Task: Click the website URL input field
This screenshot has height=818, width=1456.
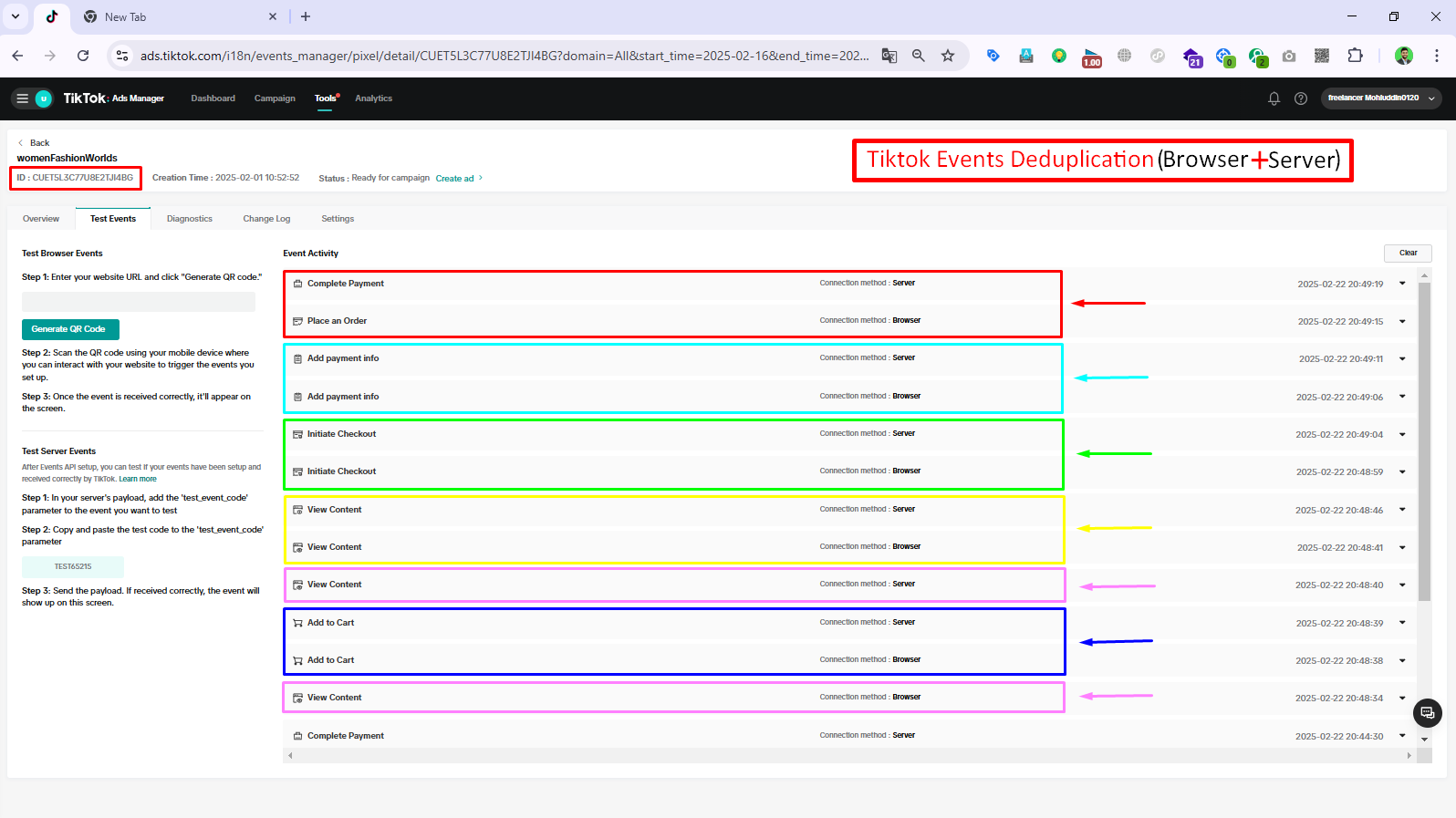Action: (139, 302)
